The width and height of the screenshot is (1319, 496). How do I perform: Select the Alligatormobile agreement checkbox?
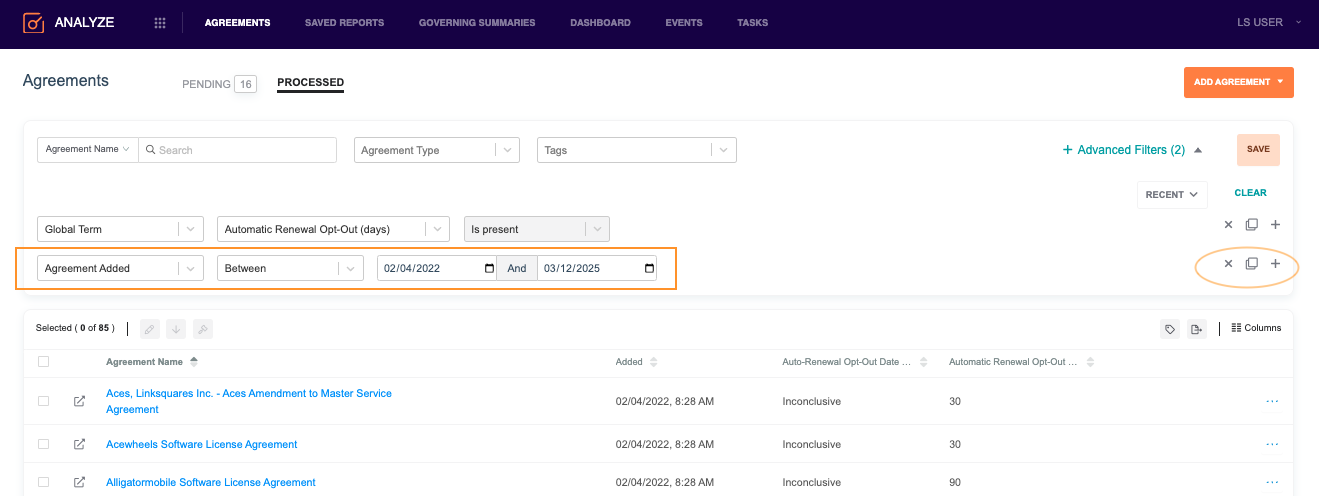click(43, 482)
